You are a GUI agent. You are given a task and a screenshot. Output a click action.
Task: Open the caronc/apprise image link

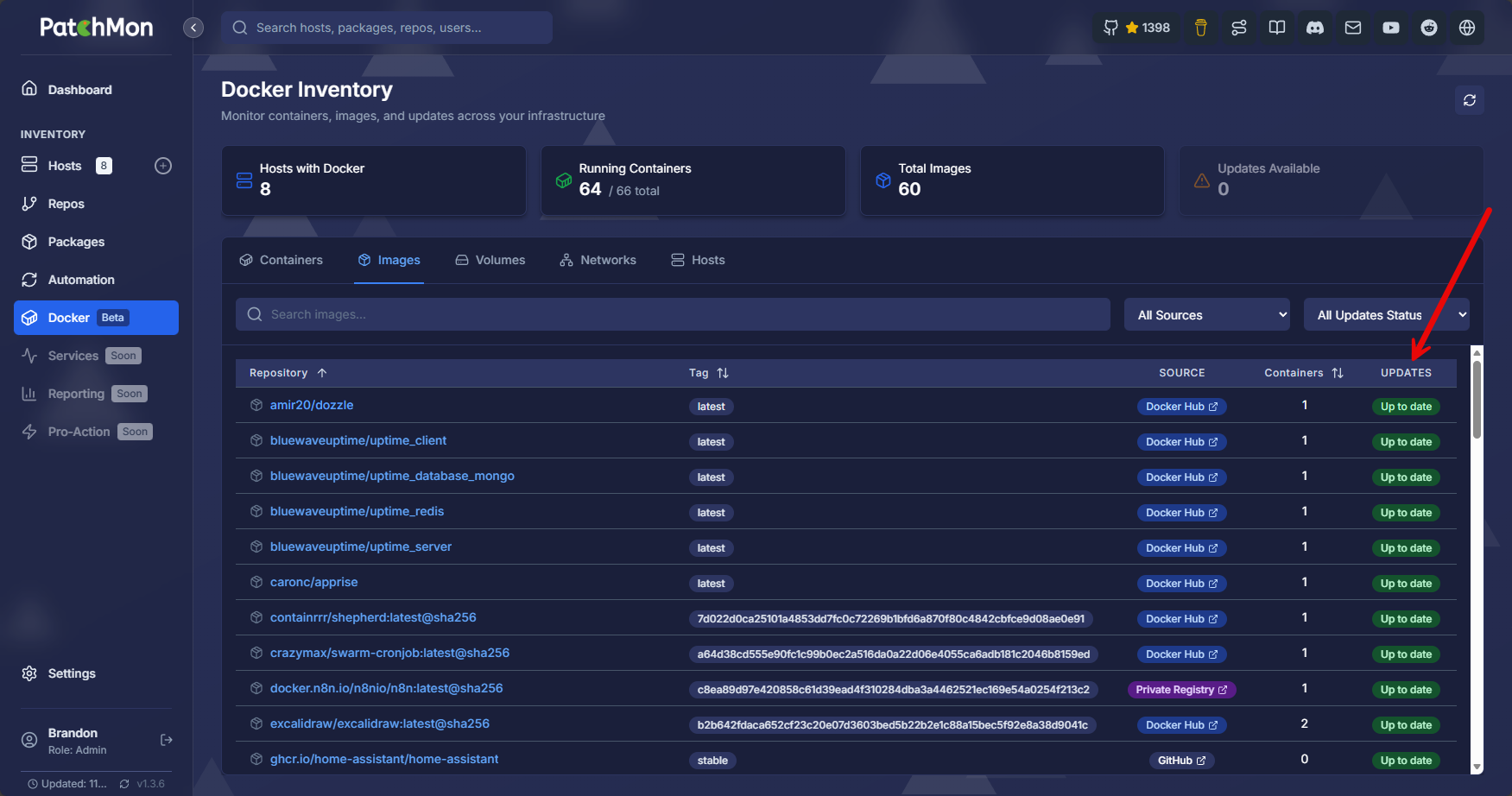(313, 582)
